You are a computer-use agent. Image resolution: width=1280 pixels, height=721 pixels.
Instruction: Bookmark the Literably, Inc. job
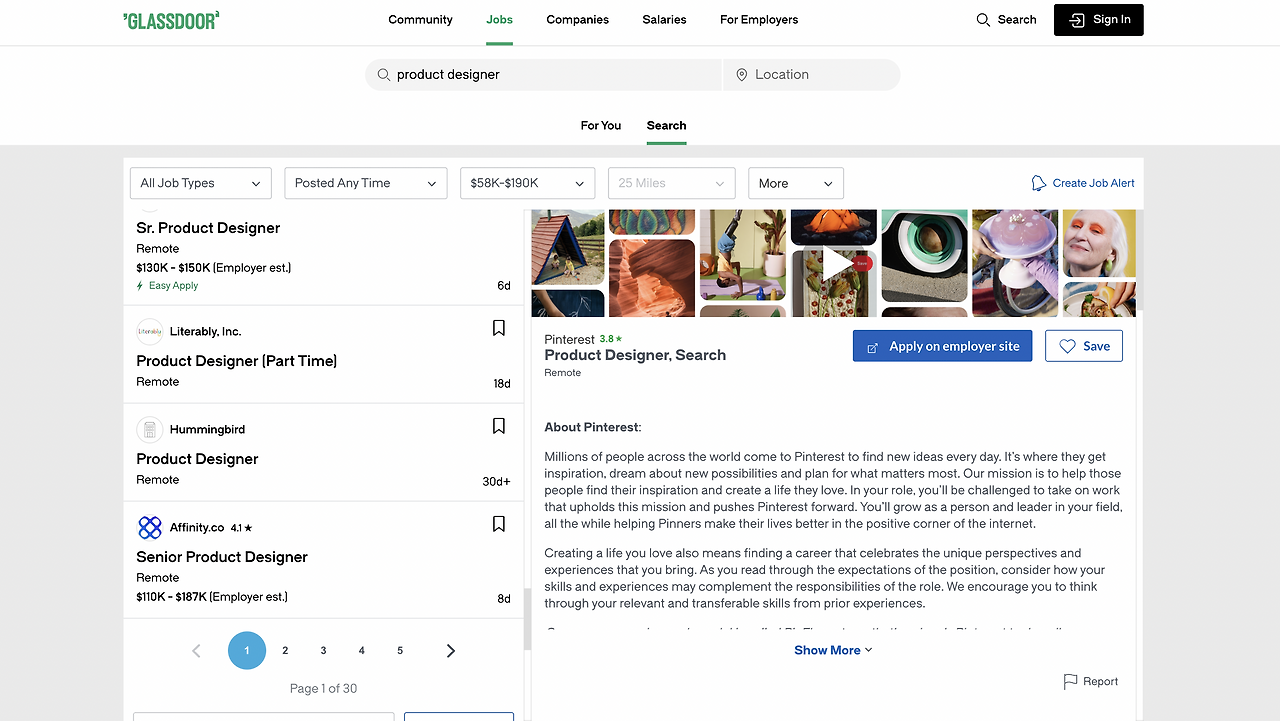pos(499,328)
